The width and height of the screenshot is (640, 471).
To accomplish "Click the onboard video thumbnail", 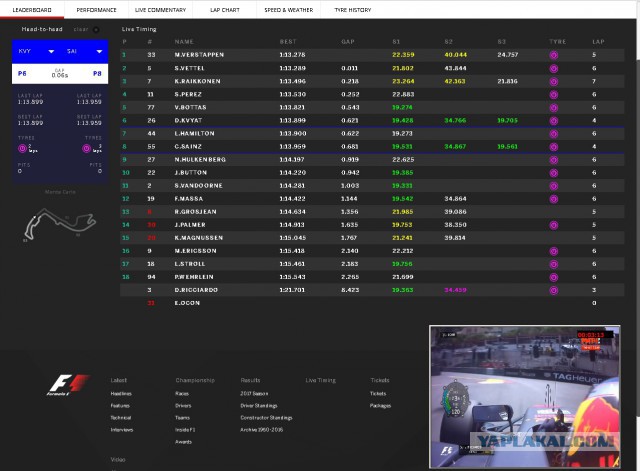I will tap(525, 396).
